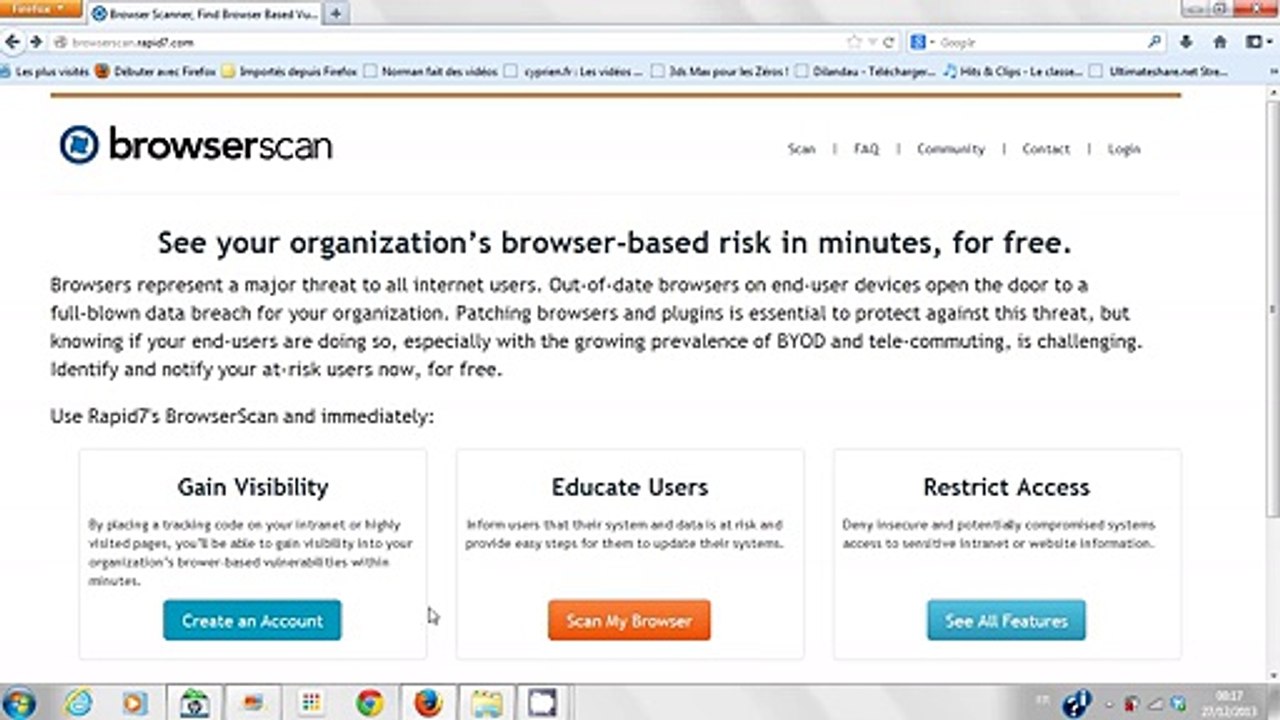This screenshot has height=720, width=1280.
Task: Open the Windows Start menu
Action: pyautogui.click(x=19, y=703)
